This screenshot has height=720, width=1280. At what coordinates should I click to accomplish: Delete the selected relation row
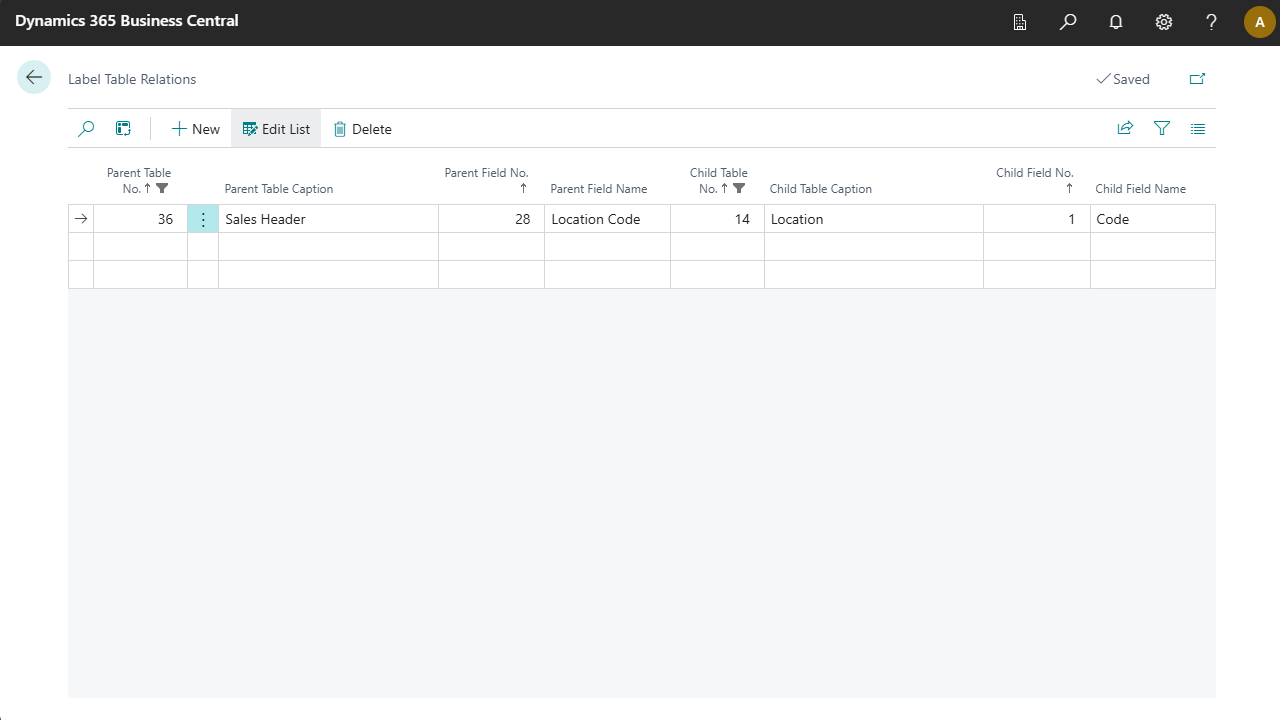pyautogui.click(x=362, y=129)
